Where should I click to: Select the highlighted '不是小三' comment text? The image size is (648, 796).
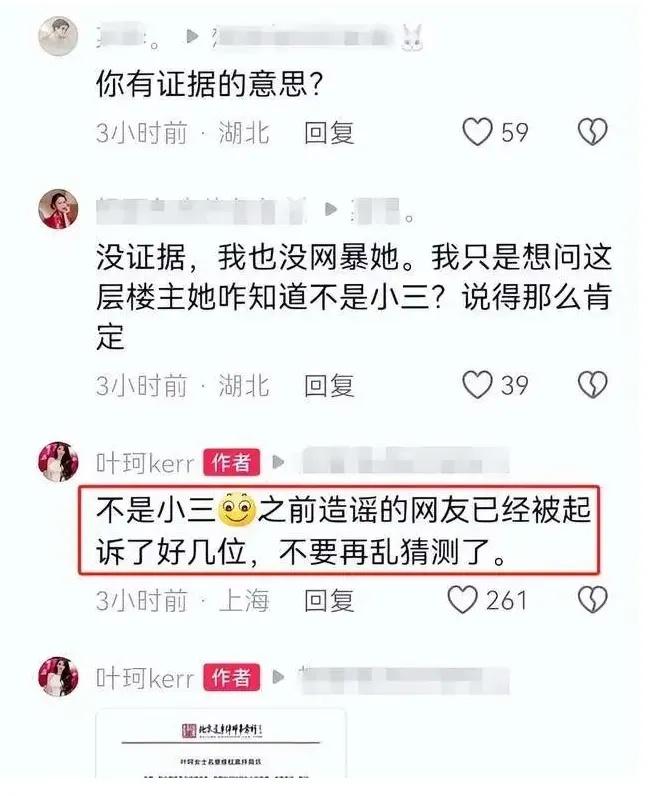coord(339,530)
